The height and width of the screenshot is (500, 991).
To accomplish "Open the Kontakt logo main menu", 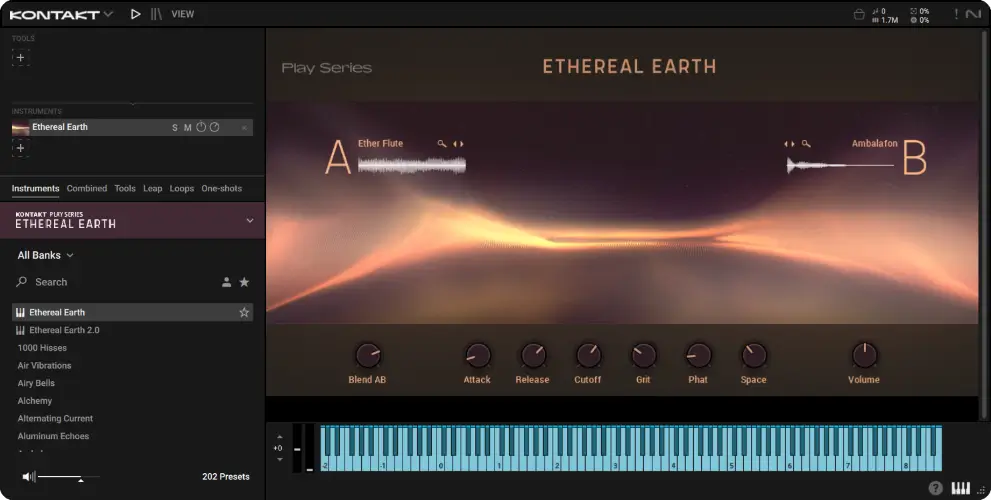I will pos(61,14).
